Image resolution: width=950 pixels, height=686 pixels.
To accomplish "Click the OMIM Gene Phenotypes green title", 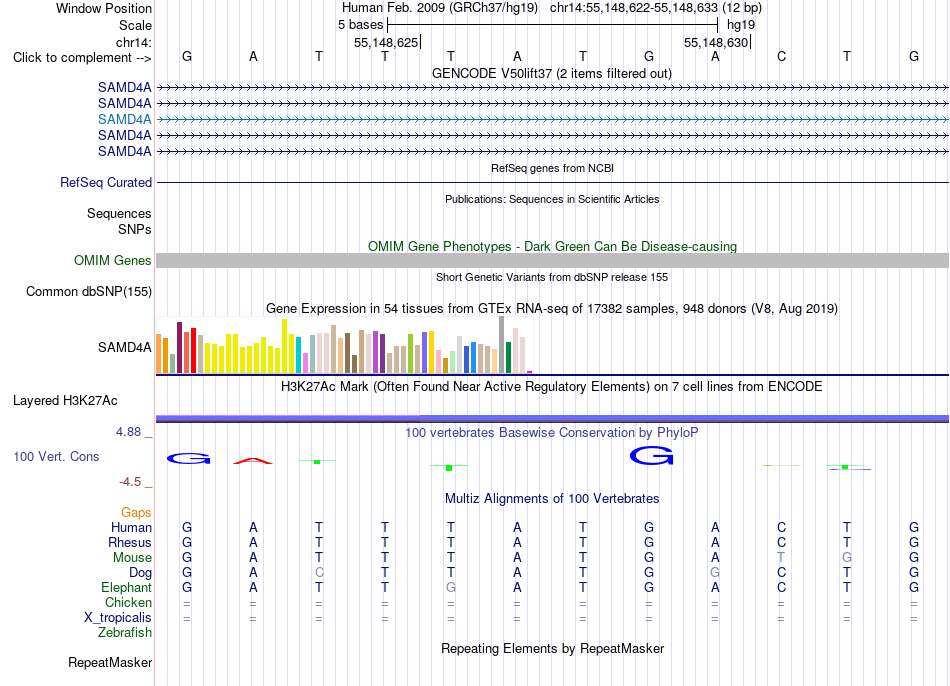I will [552, 247].
